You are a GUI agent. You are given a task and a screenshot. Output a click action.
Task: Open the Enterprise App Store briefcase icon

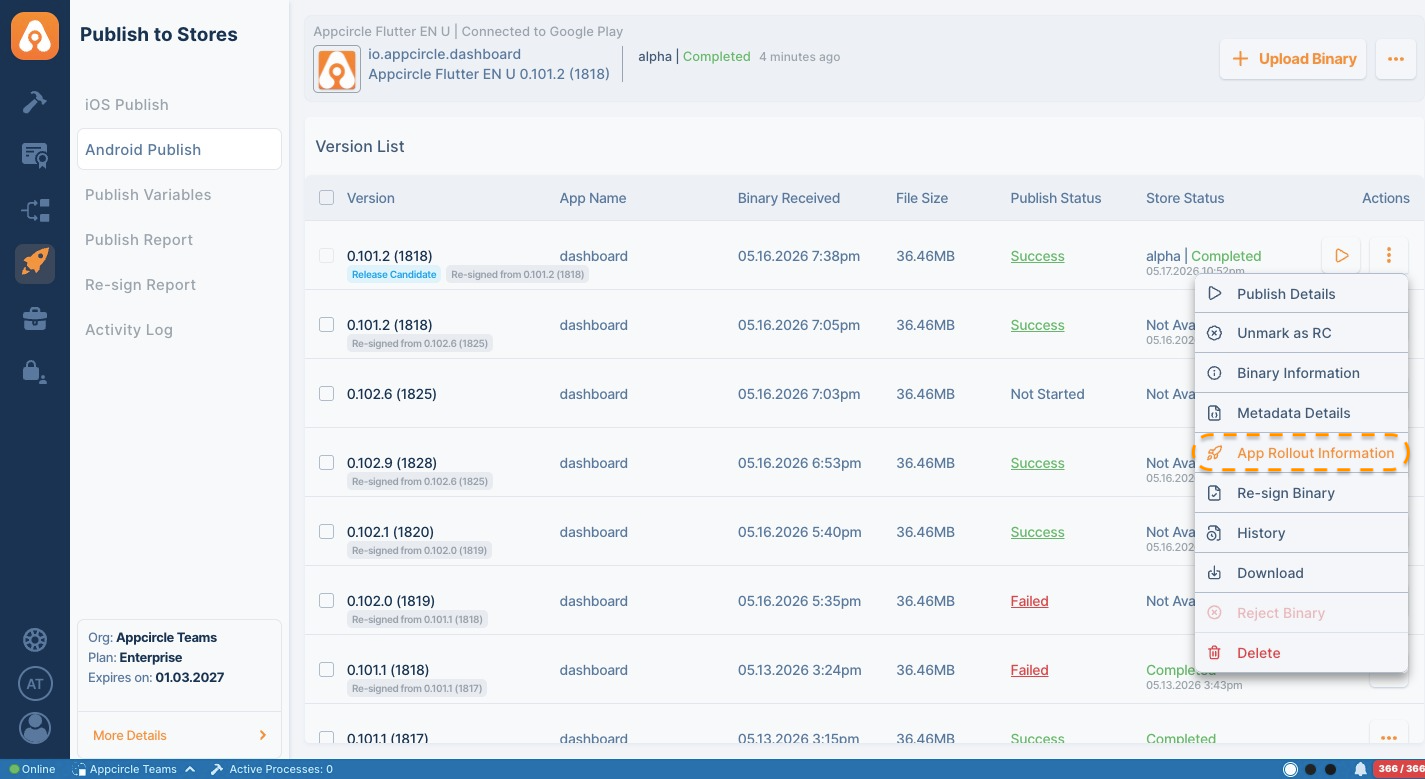click(x=35, y=319)
